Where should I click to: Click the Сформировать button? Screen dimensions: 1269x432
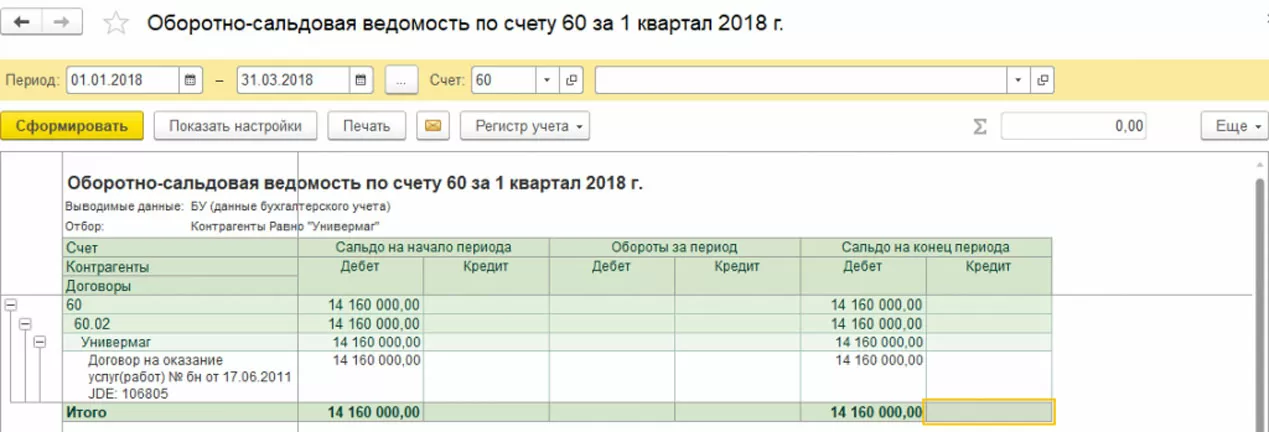(72, 126)
